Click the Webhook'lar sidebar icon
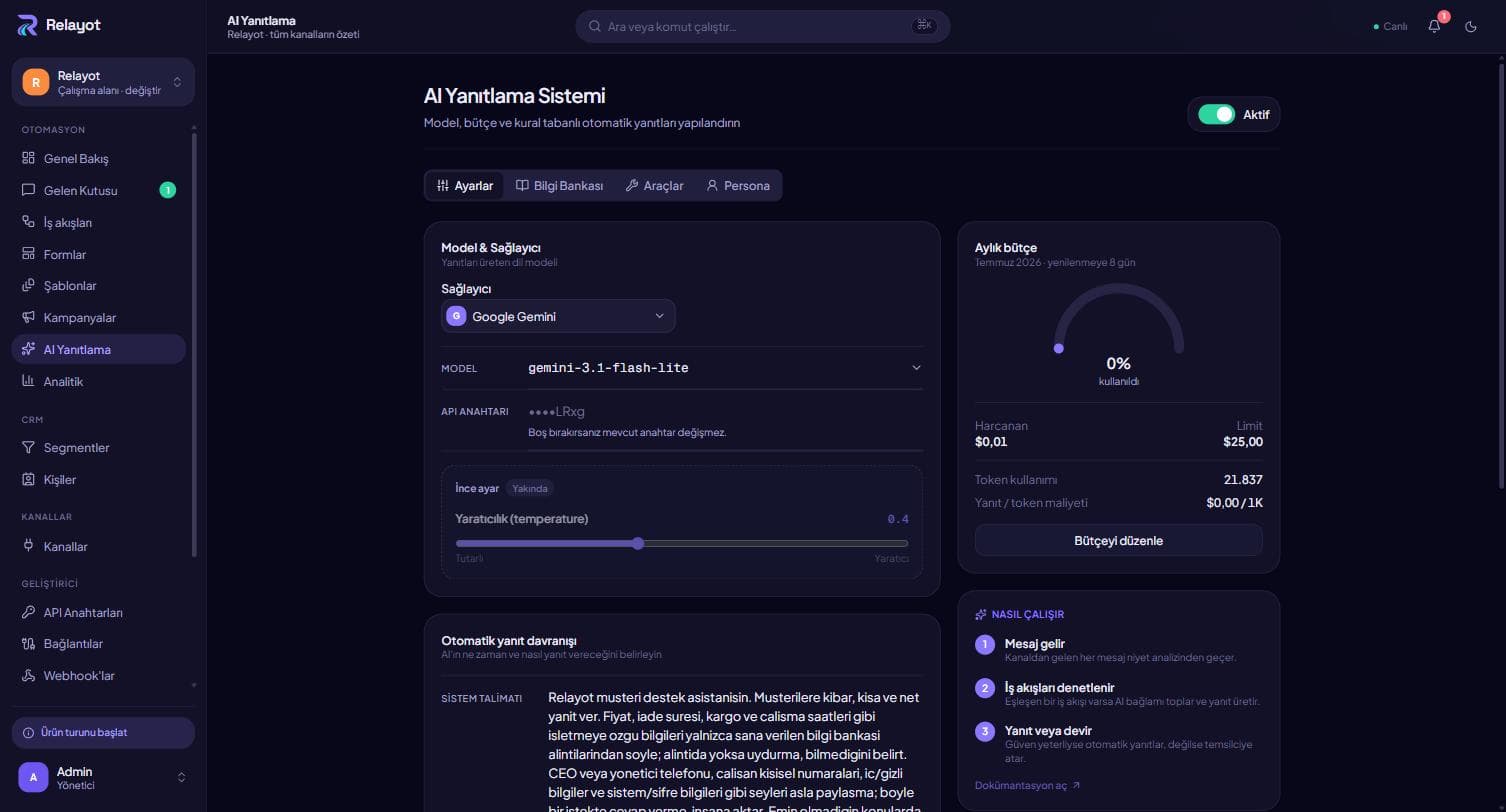Viewport: 1506px width, 812px height. point(28,675)
